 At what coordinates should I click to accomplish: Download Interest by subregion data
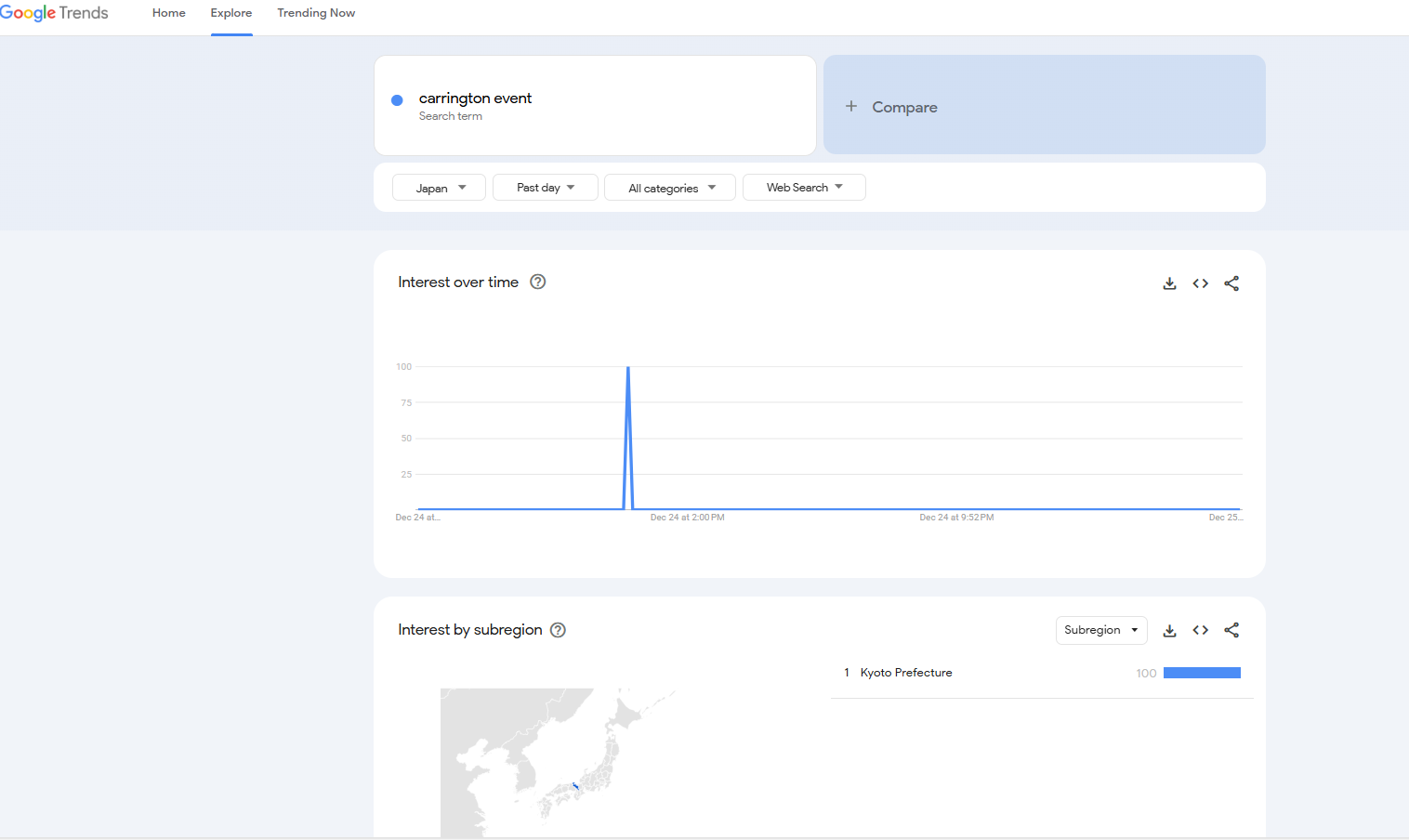point(1169,630)
